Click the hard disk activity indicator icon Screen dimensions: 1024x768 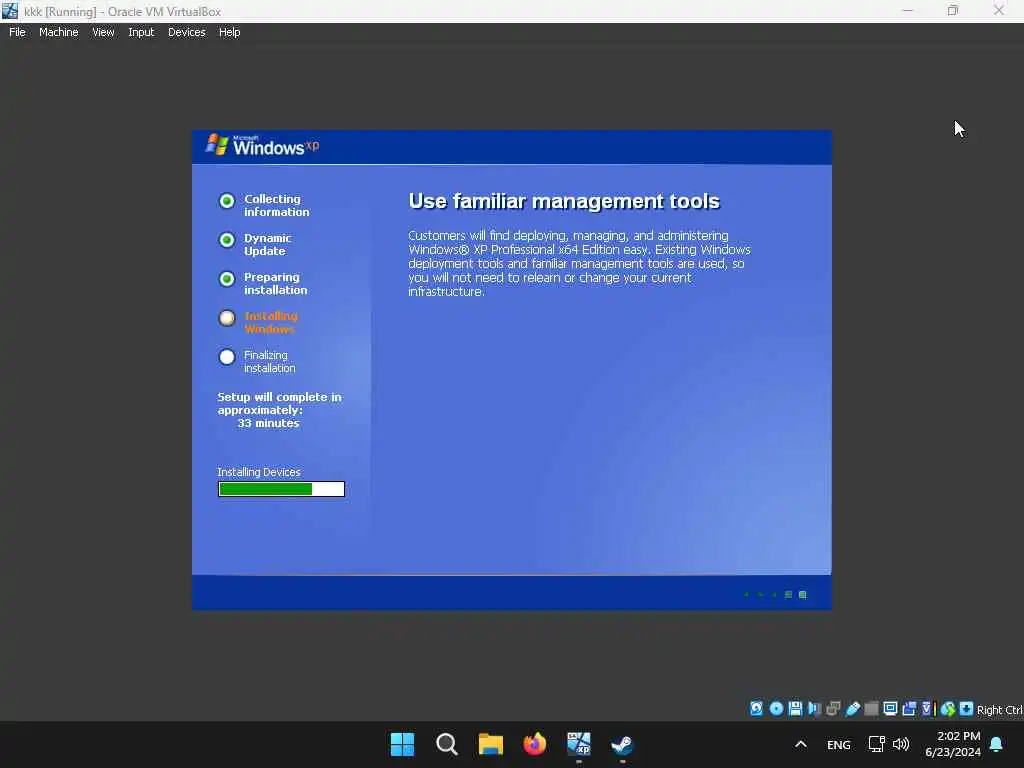pos(756,709)
